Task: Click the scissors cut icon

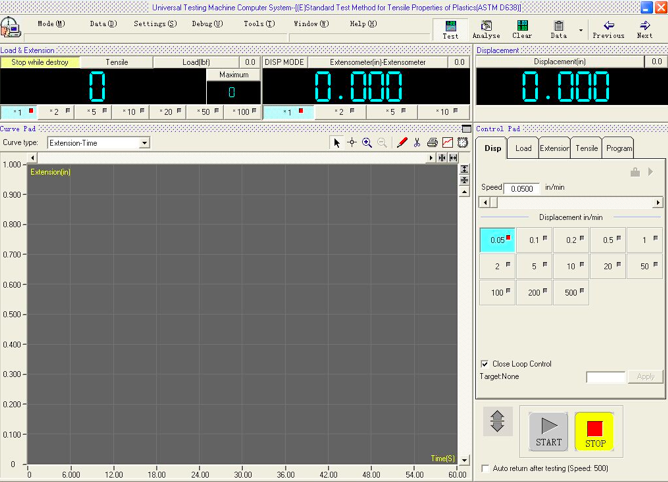Action: pyautogui.click(x=417, y=143)
